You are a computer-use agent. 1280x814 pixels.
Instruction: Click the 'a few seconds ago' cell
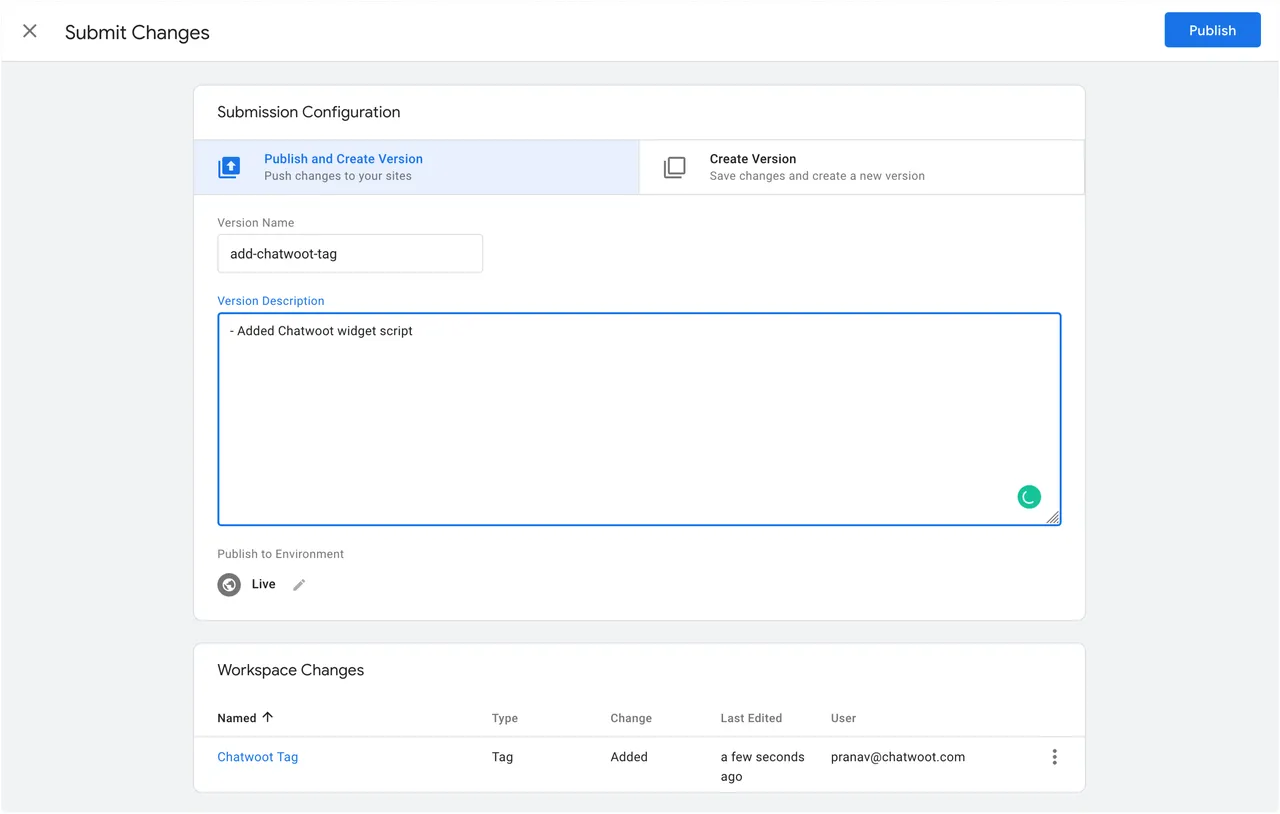[762, 767]
